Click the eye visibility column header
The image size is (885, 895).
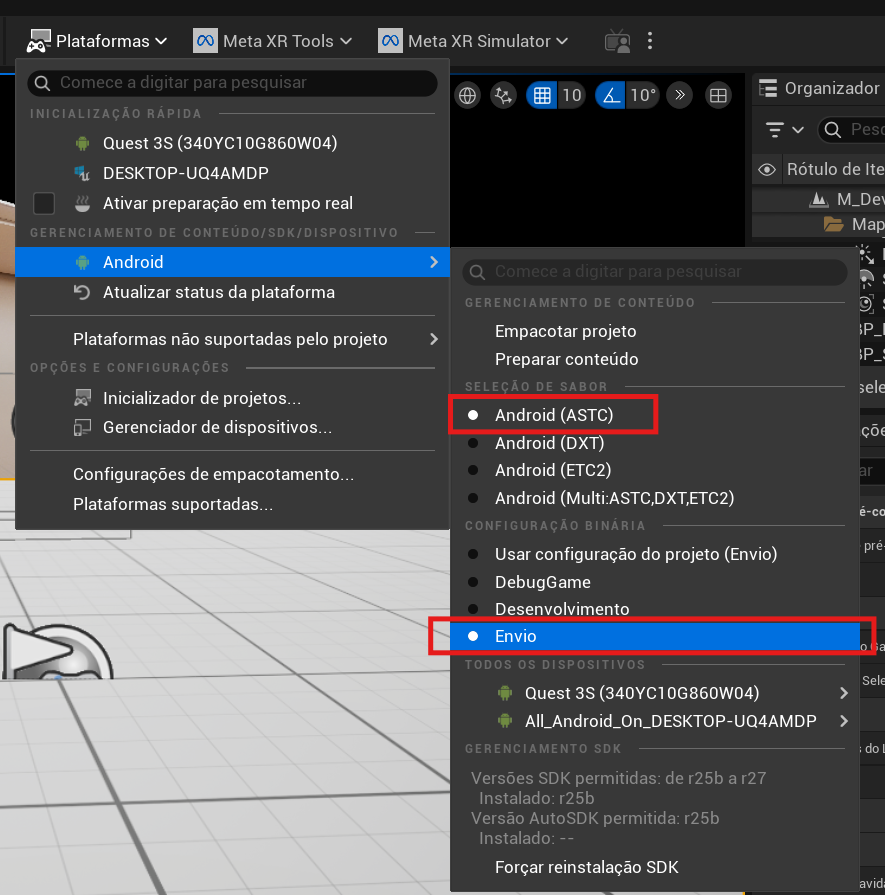pyautogui.click(x=767, y=169)
